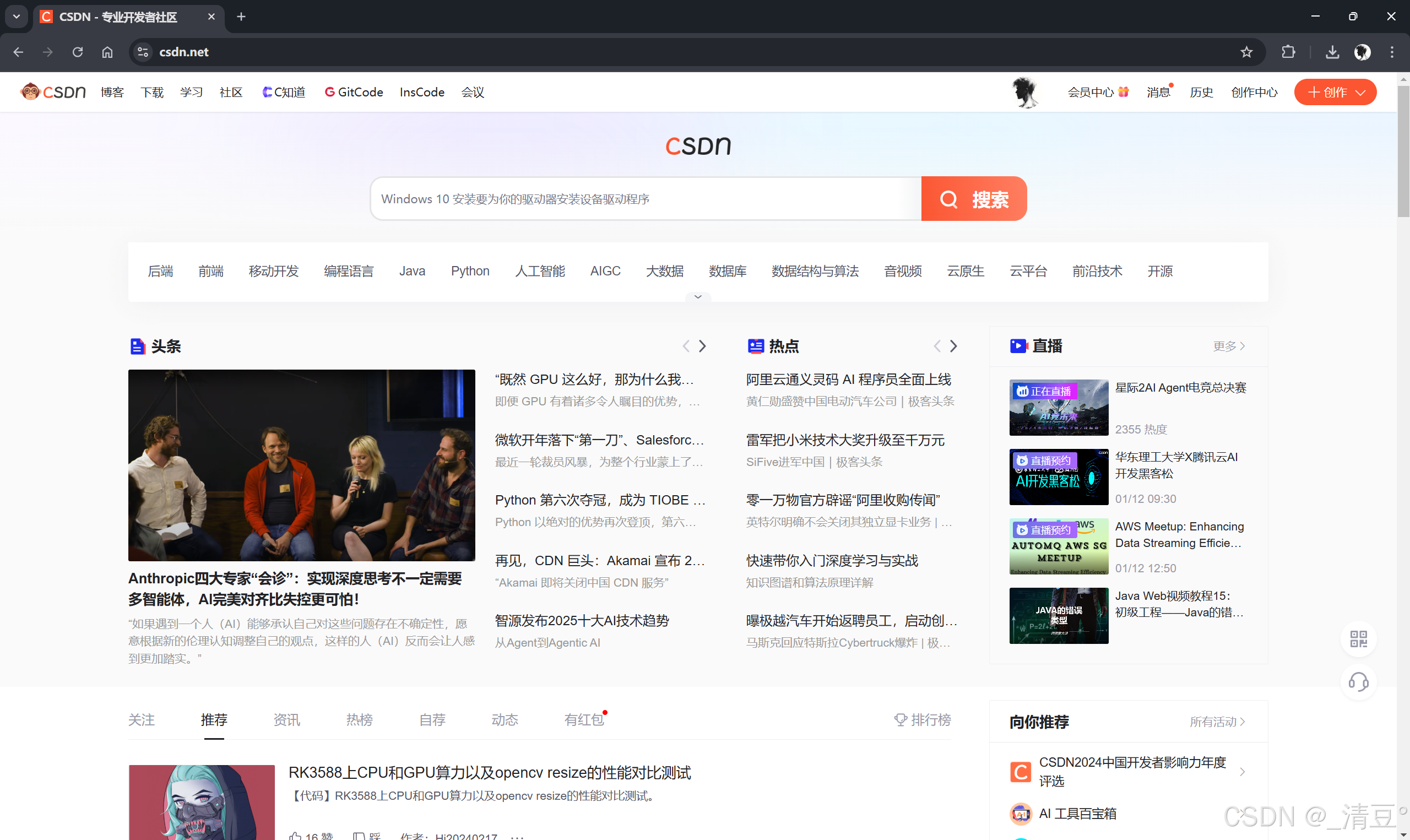Expand CSDN2024中国开发者影响力年度评选 arrow

click(1242, 772)
